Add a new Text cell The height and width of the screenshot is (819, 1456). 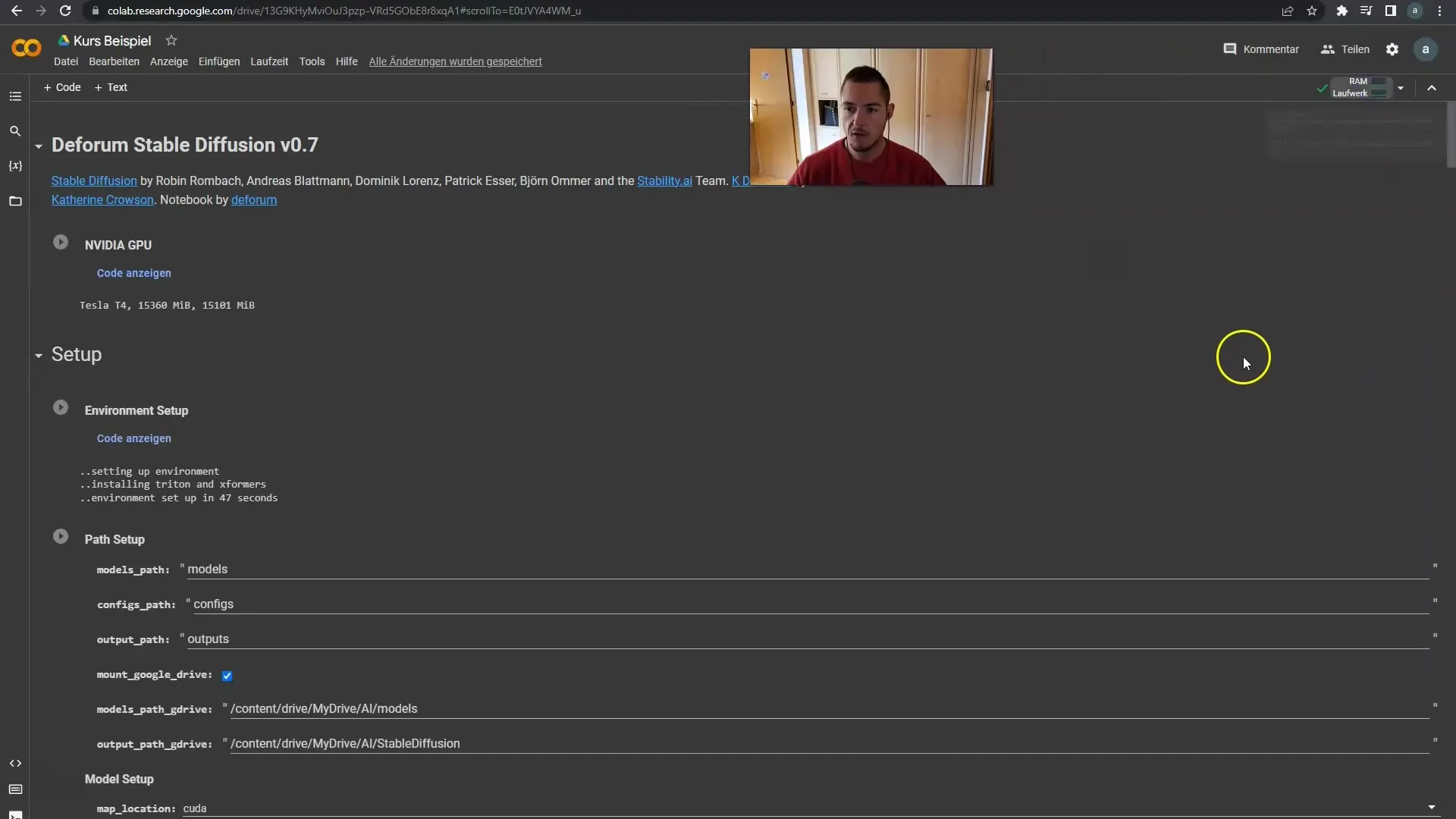[111, 87]
